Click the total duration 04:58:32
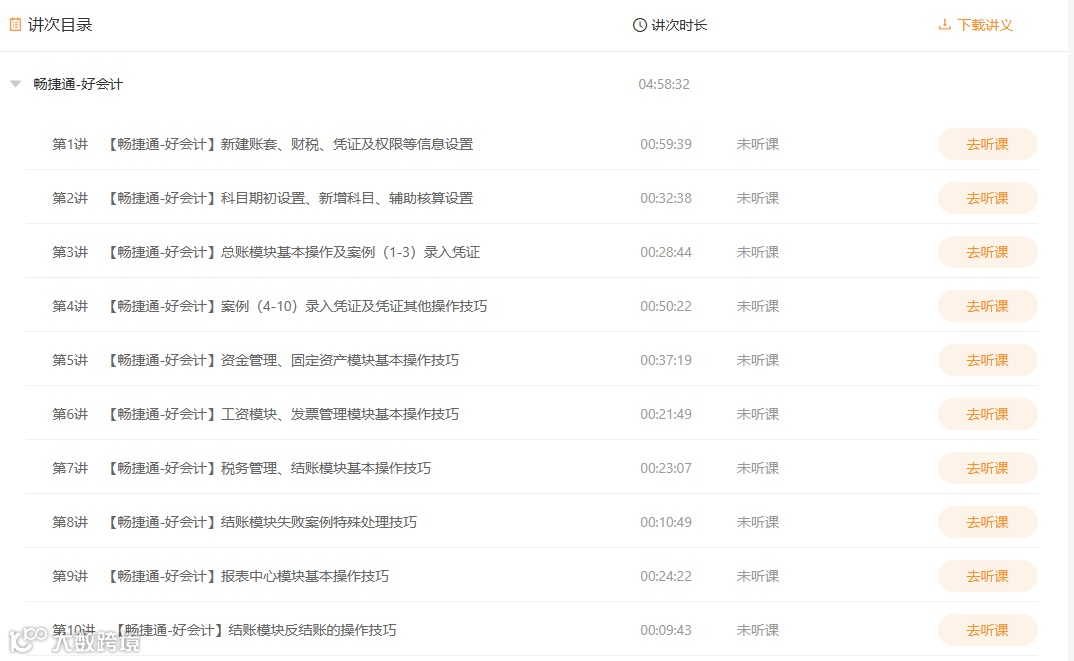 click(x=664, y=84)
